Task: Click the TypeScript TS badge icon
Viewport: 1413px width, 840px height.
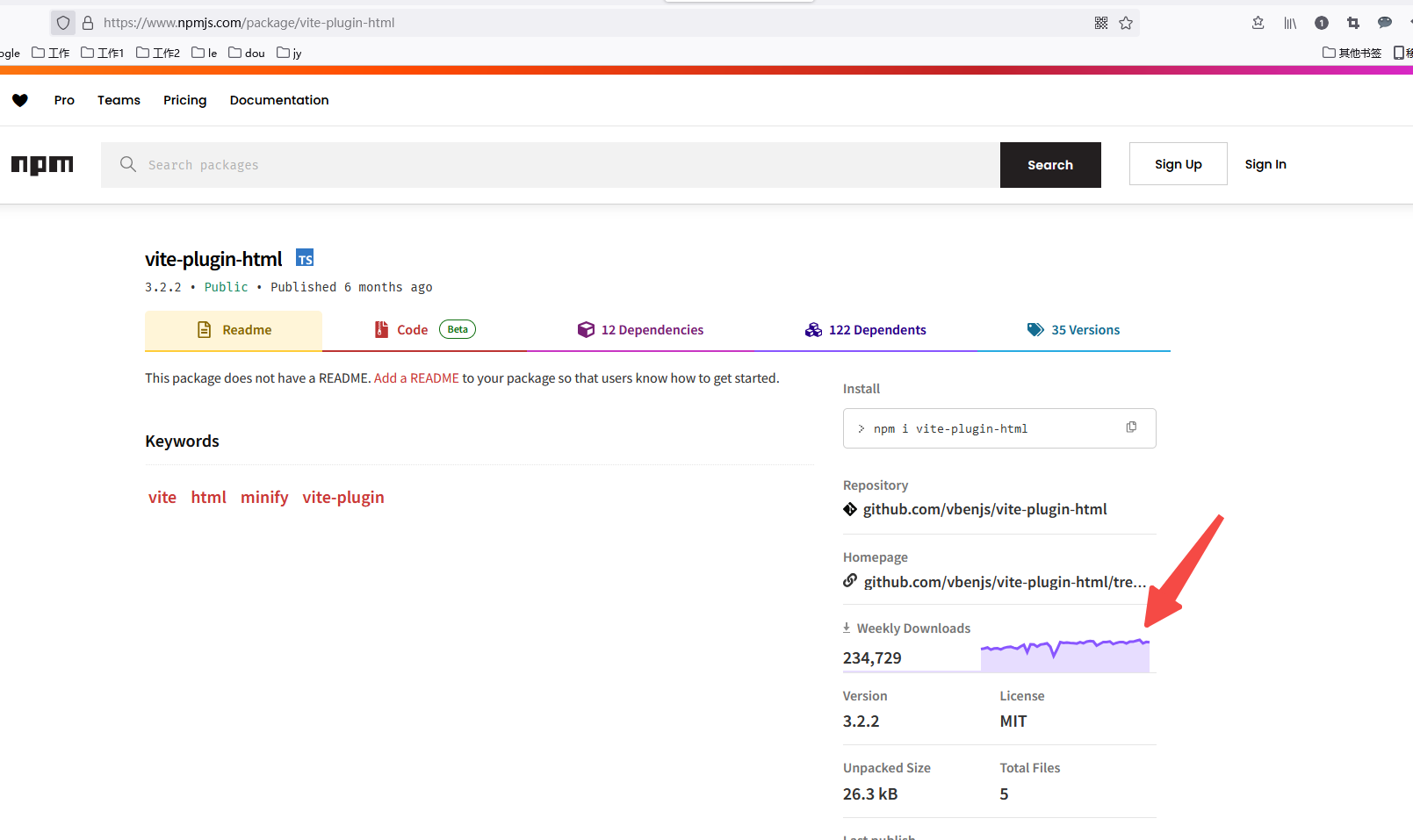Action: click(305, 258)
